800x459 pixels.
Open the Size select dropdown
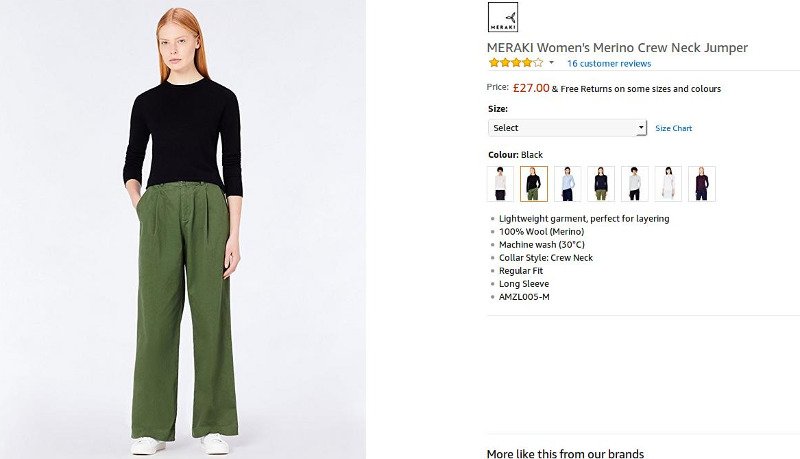tap(567, 128)
